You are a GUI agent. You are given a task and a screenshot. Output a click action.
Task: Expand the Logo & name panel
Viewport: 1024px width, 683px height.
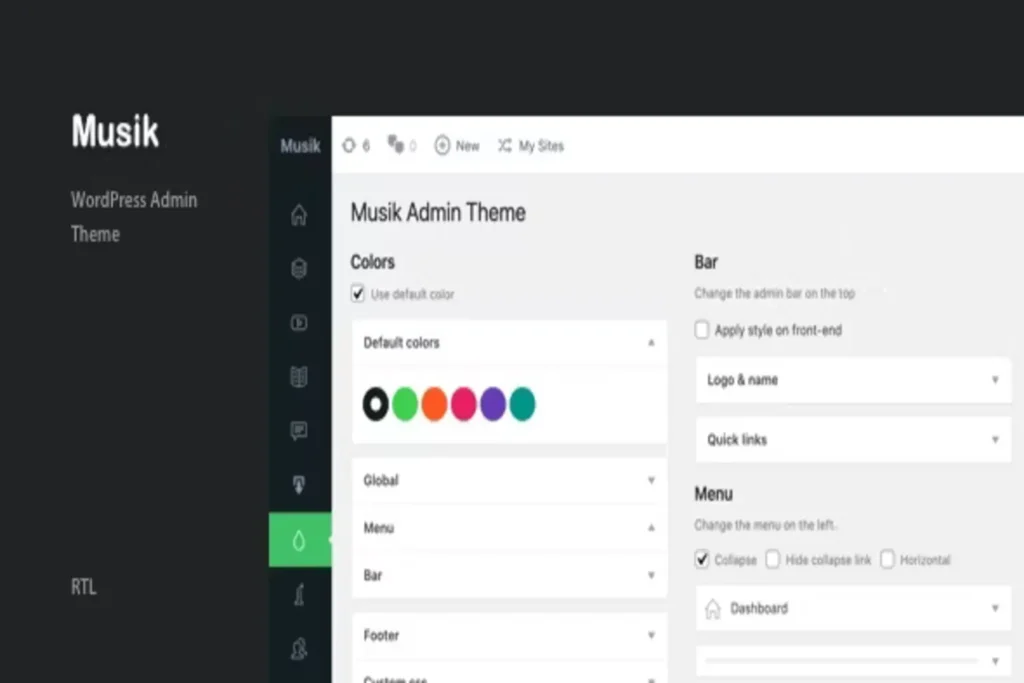tap(853, 380)
